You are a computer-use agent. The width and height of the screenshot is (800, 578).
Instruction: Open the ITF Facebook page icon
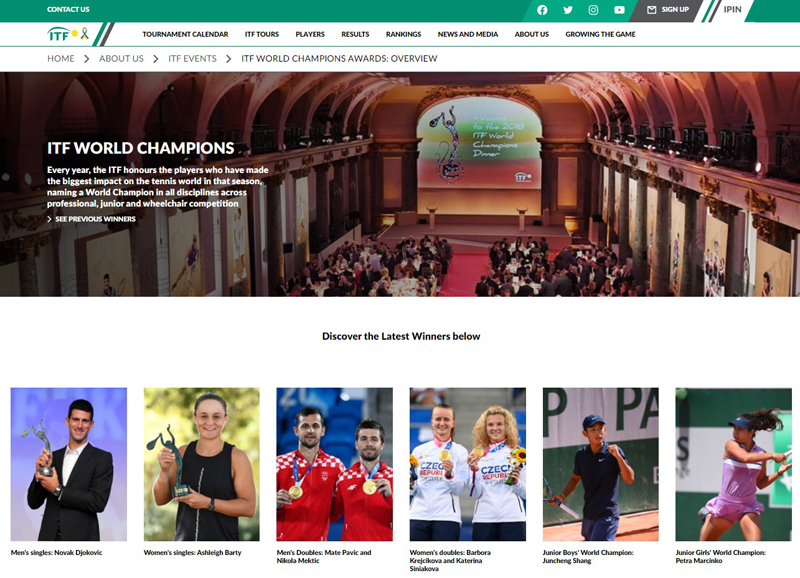(x=542, y=10)
